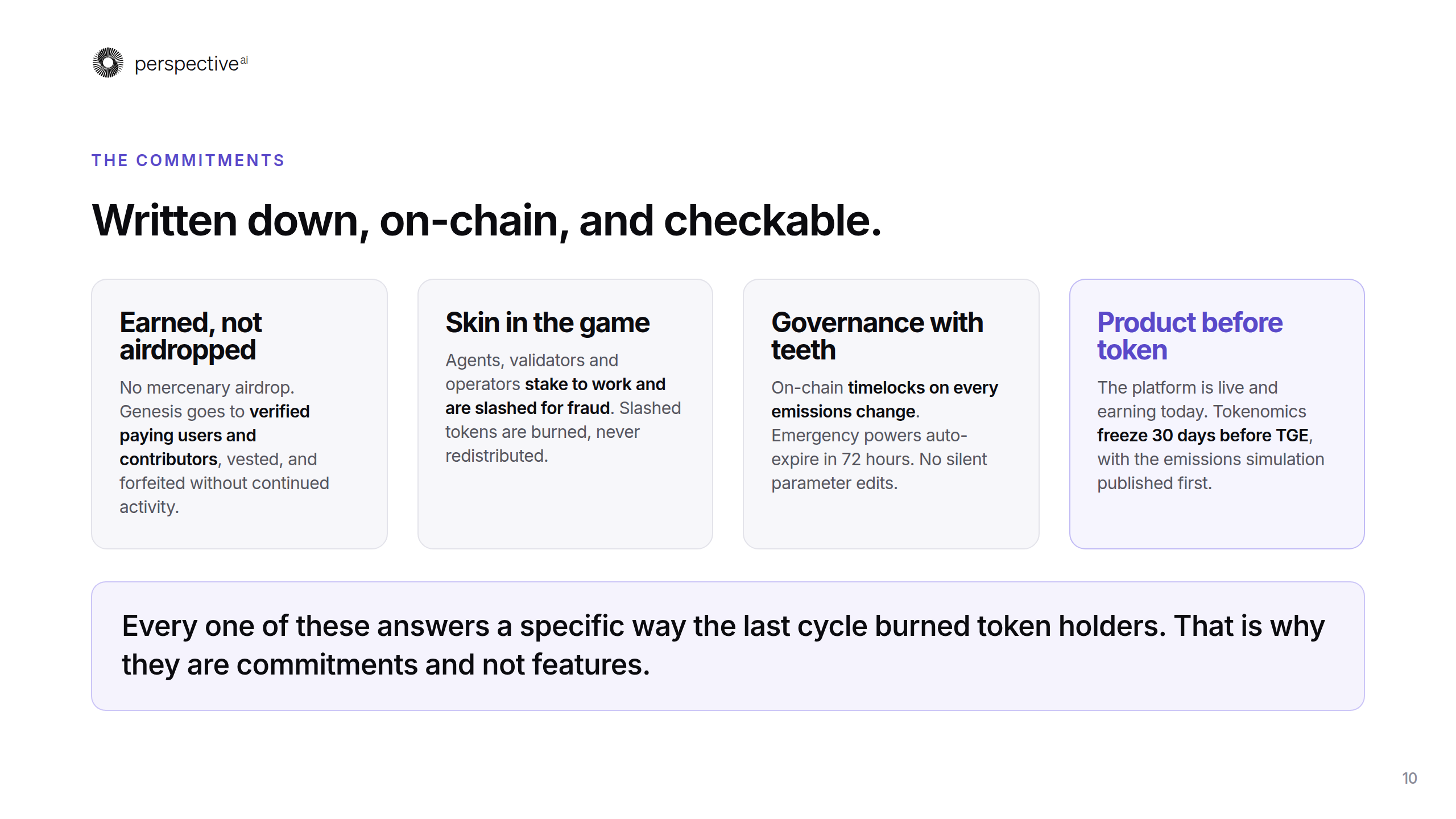Click the 'No mercenary airdrop.' sentence

tap(207, 387)
